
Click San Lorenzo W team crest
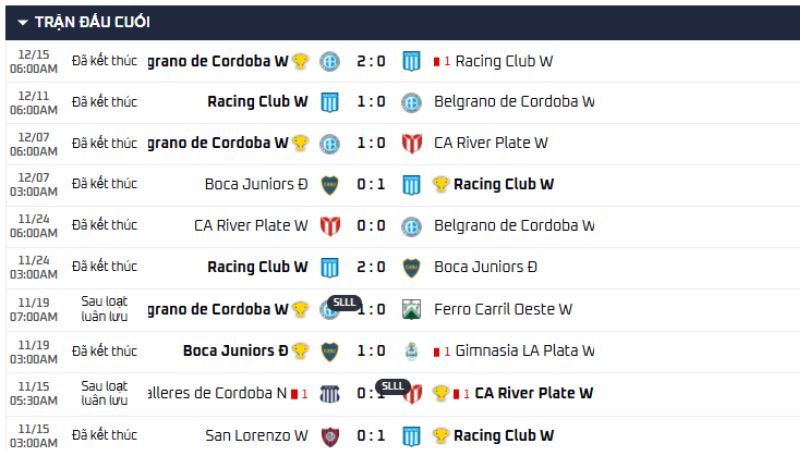tap(329, 436)
